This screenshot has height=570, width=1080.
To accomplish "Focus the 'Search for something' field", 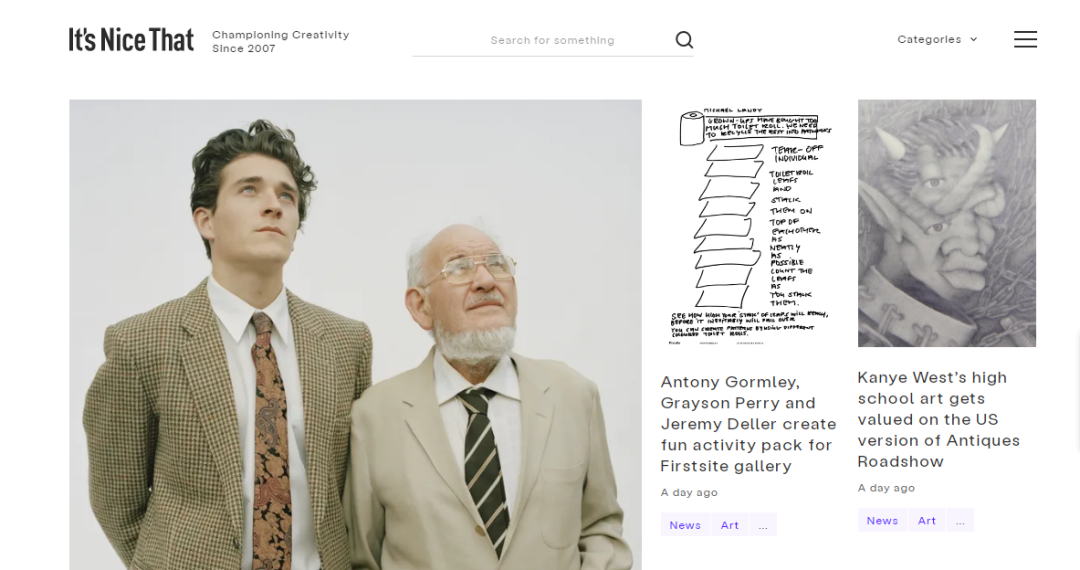I will [552, 40].
